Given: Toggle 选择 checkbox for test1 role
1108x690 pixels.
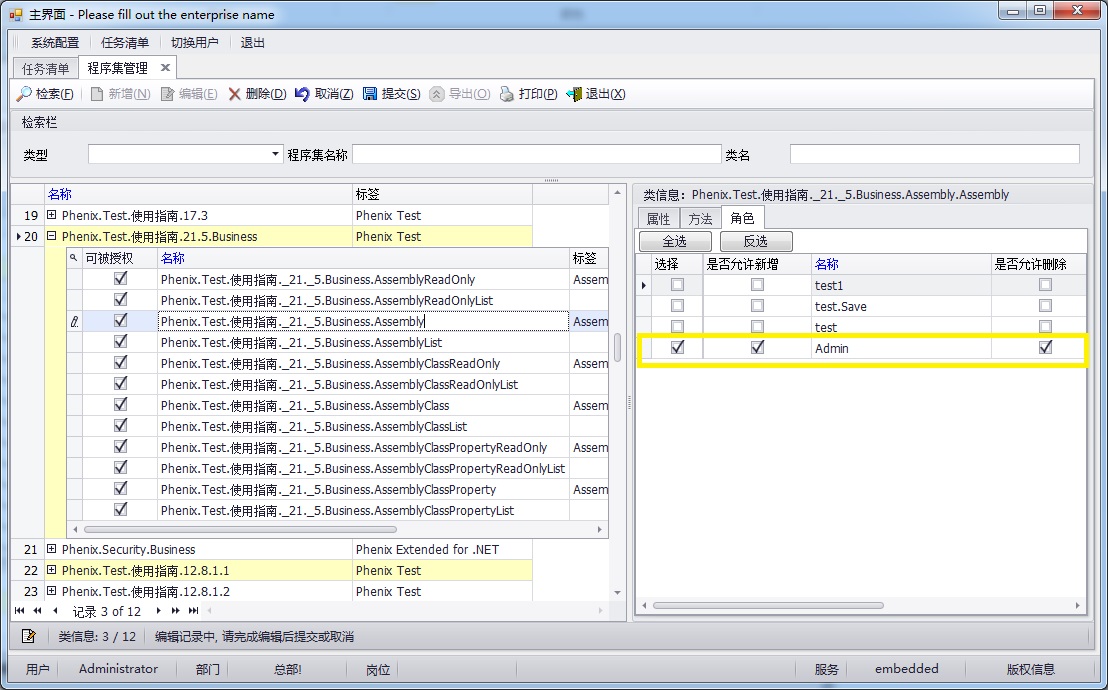Looking at the screenshot, I should coord(677,285).
